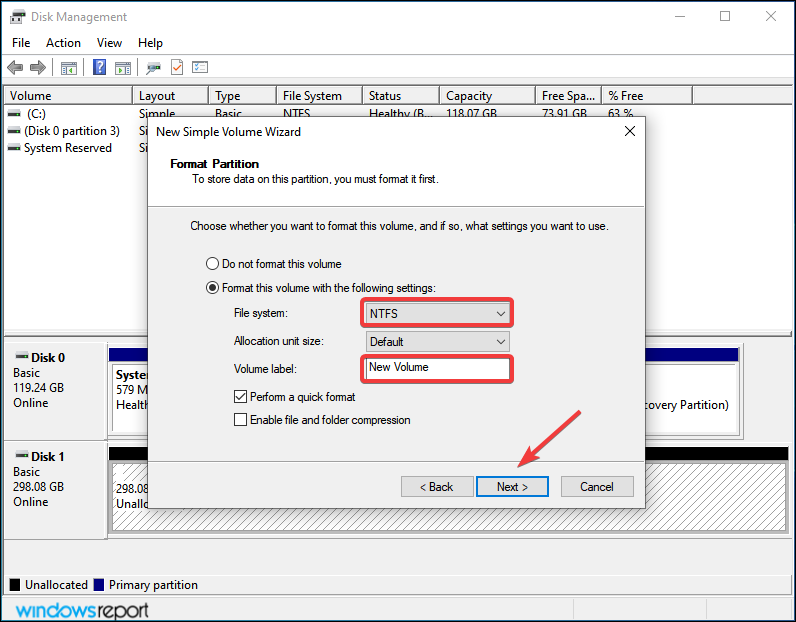Enable file and folder compression checkbox

240,420
